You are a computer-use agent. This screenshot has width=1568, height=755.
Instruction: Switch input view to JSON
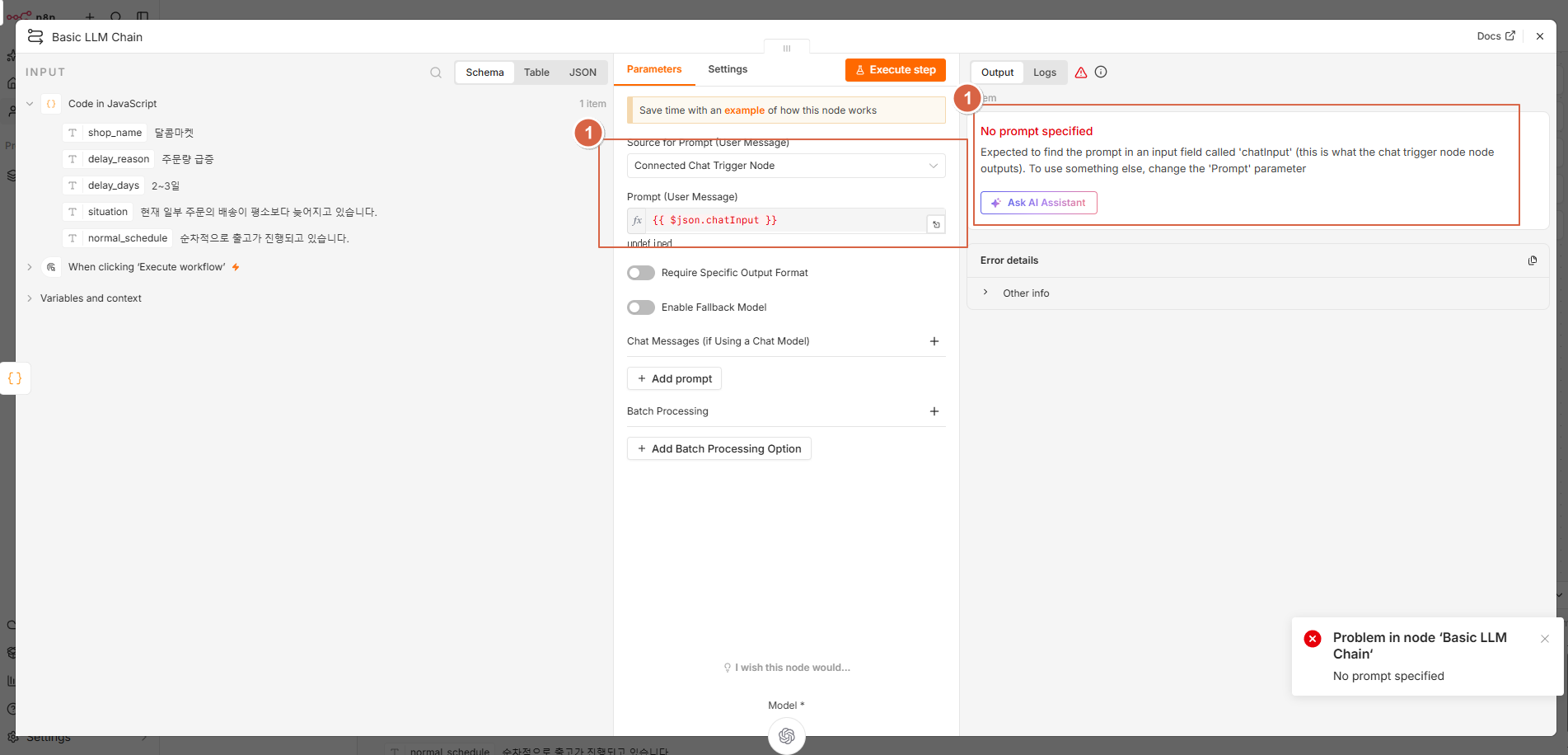pos(583,73)
